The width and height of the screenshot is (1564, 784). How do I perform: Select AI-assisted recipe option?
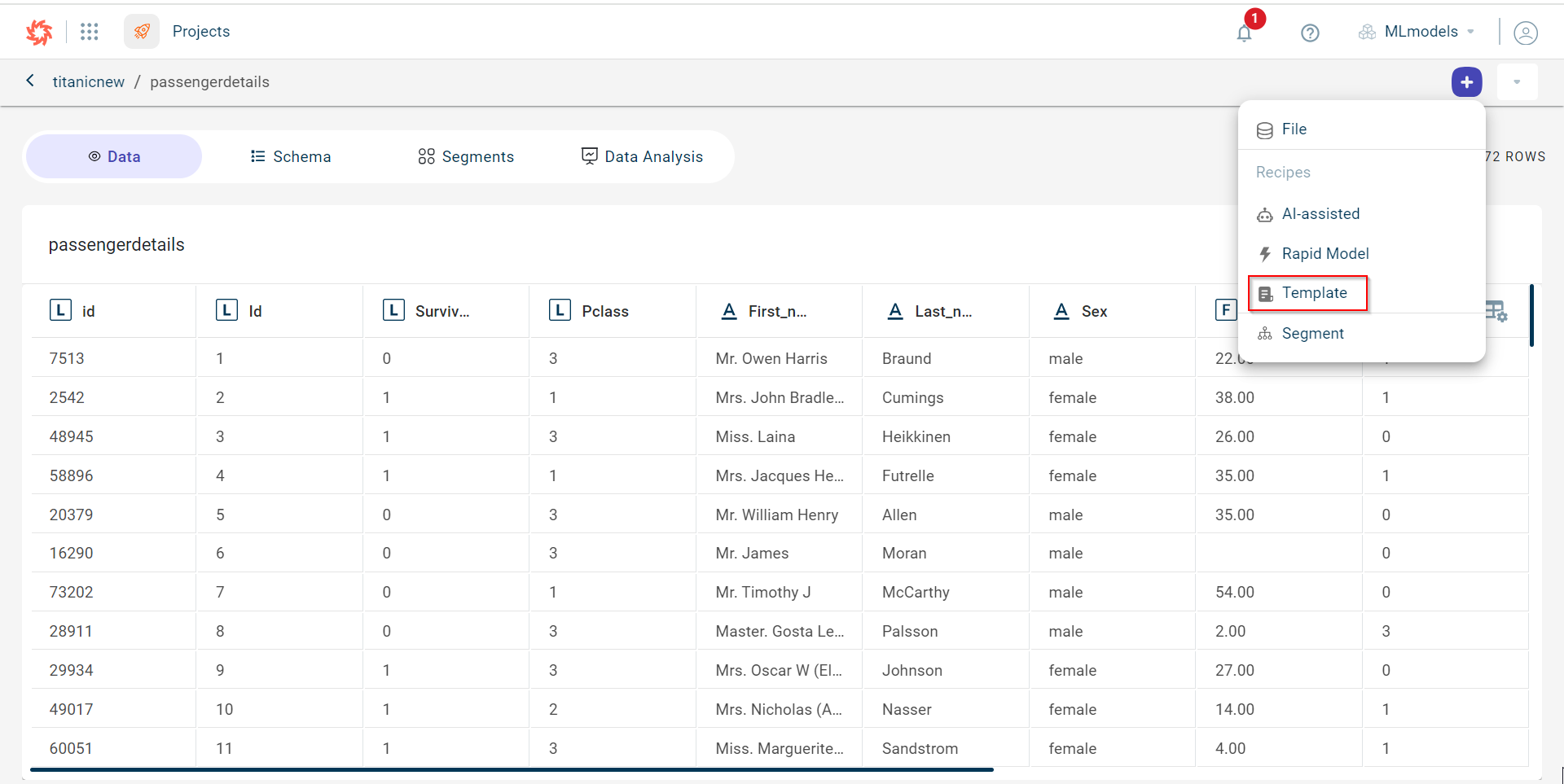click(1320, 214)
